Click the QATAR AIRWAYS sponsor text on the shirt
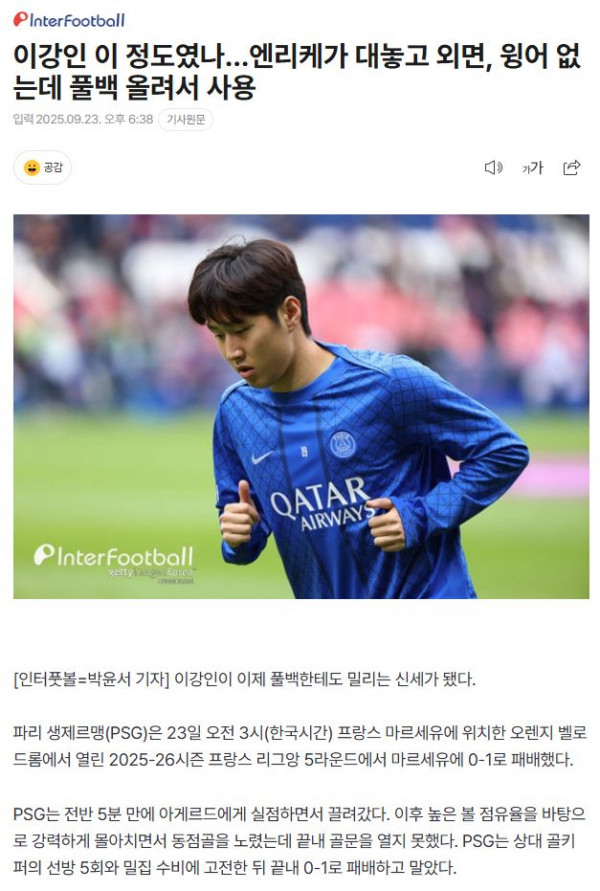The image size is (600, 891). (x=321, y=502)
